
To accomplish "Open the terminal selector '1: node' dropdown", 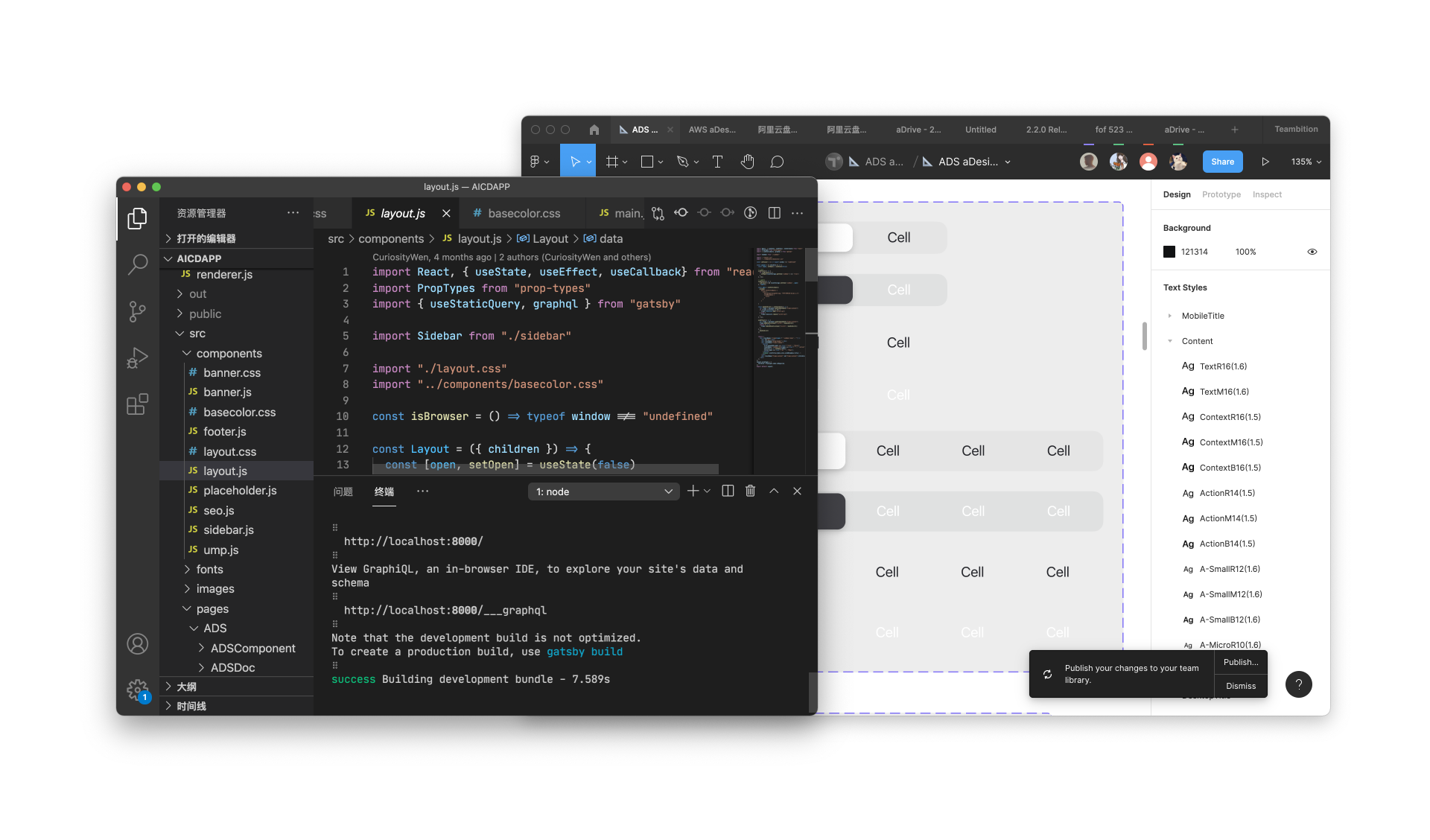I will (x=603, y=491).
